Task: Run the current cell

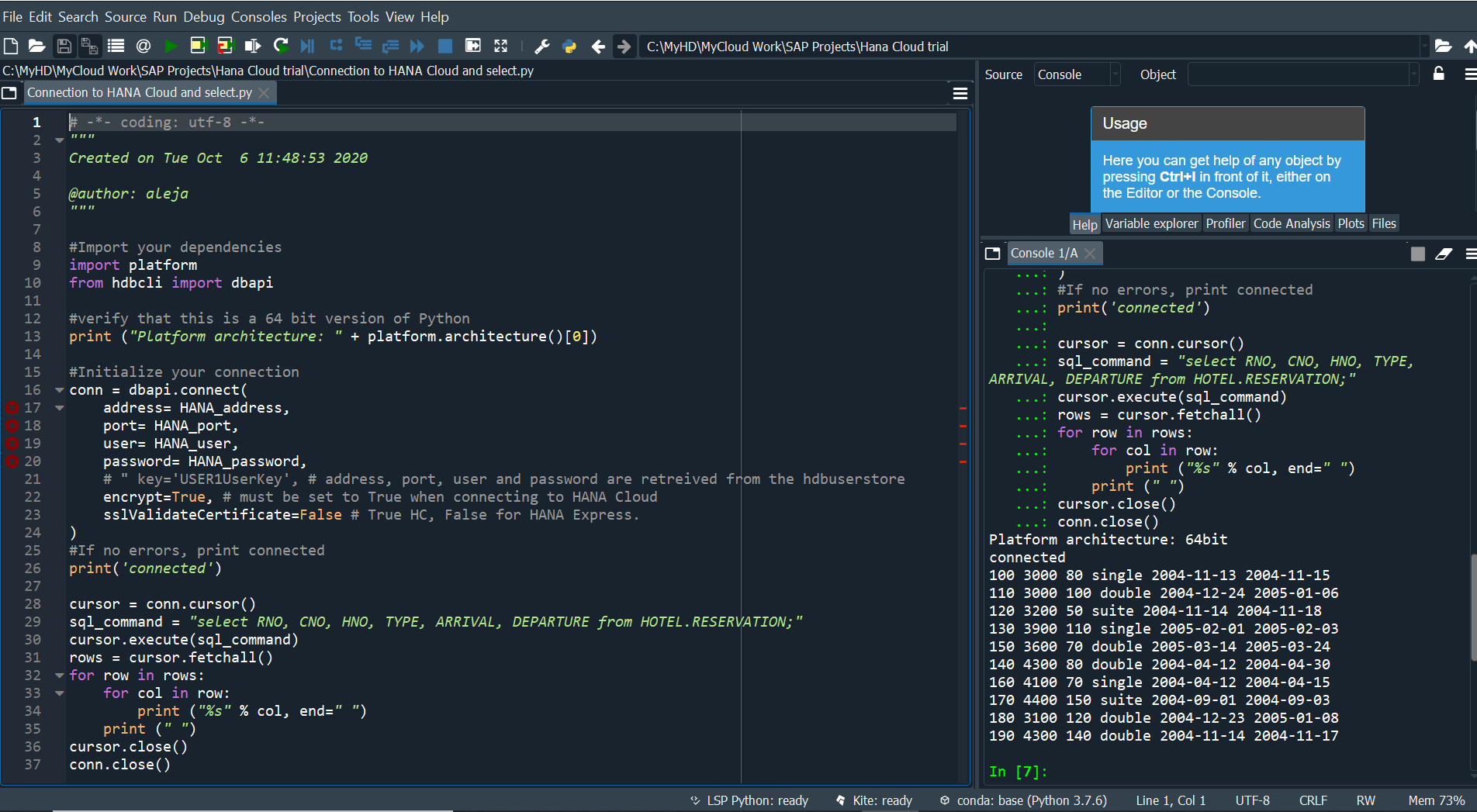Action: (x=198, y=47)
